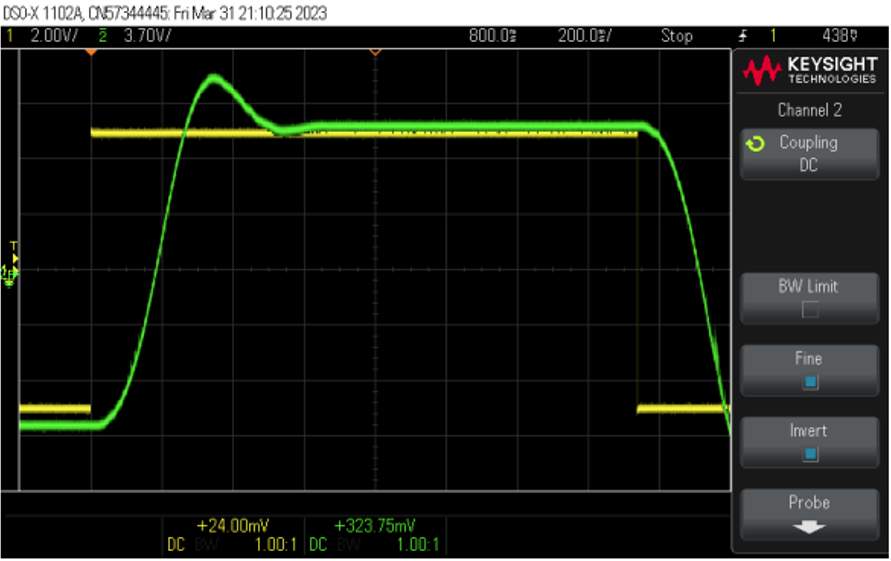Image resolution: width=891 pixels, height=561 pixels.
Task: Click the Stop run status indicator
Action: click(x=676, y=36)
